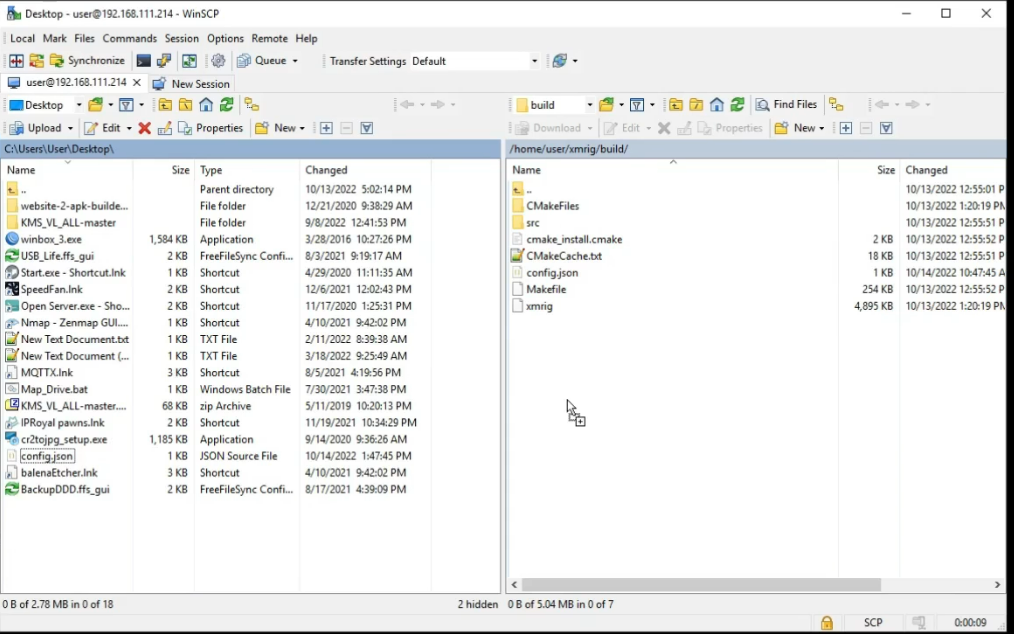Image resolution: width=1014 pixels, height=634 pixels.
Task: Select xmrig in the remote panel
Action: (x=539, y=306)
